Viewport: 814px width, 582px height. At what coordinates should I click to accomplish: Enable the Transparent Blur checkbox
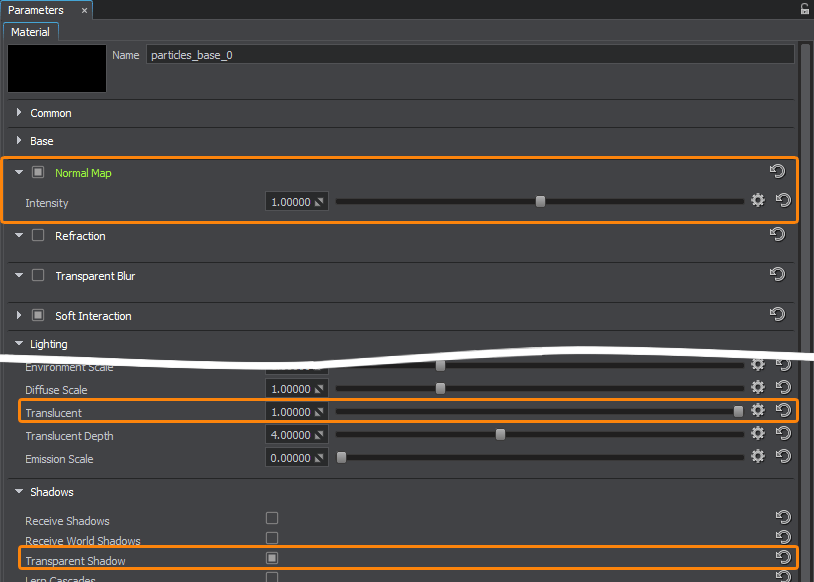click(38, 275)
